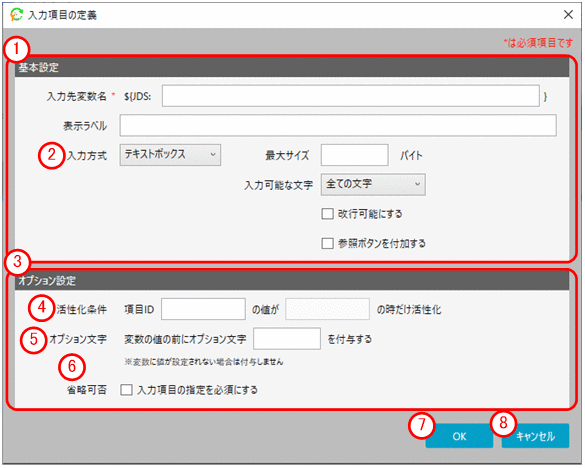This screenshot has height=468, width=585.
Task: Click the 入力方式 label
Action: (87, 155)
